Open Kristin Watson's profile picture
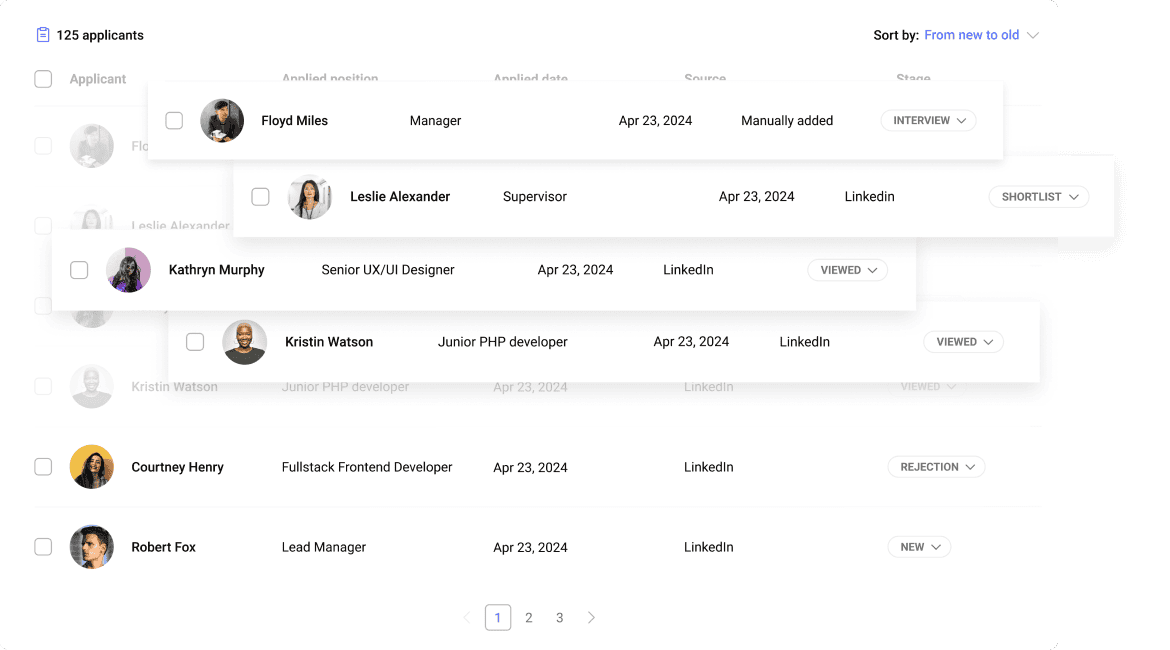Image resolution: width=1170 pixels, height=650 pixels. pos(244,342)
